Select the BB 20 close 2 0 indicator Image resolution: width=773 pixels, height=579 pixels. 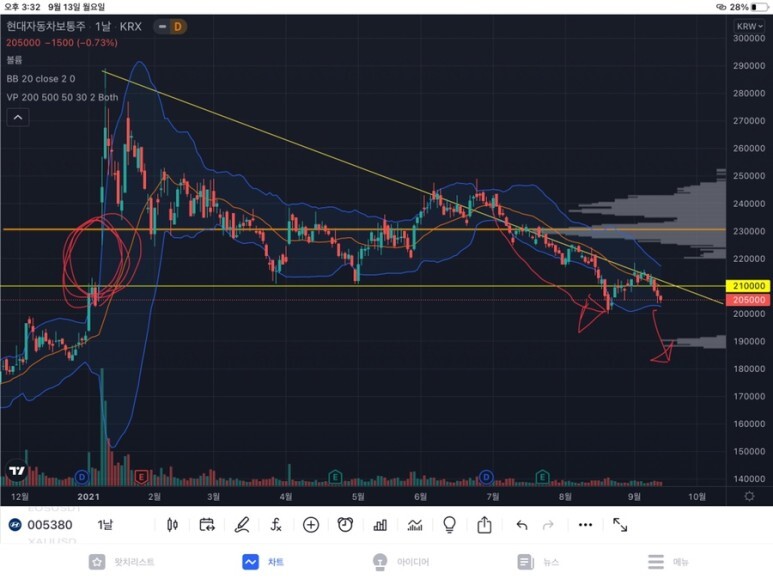tap(41, 79)
